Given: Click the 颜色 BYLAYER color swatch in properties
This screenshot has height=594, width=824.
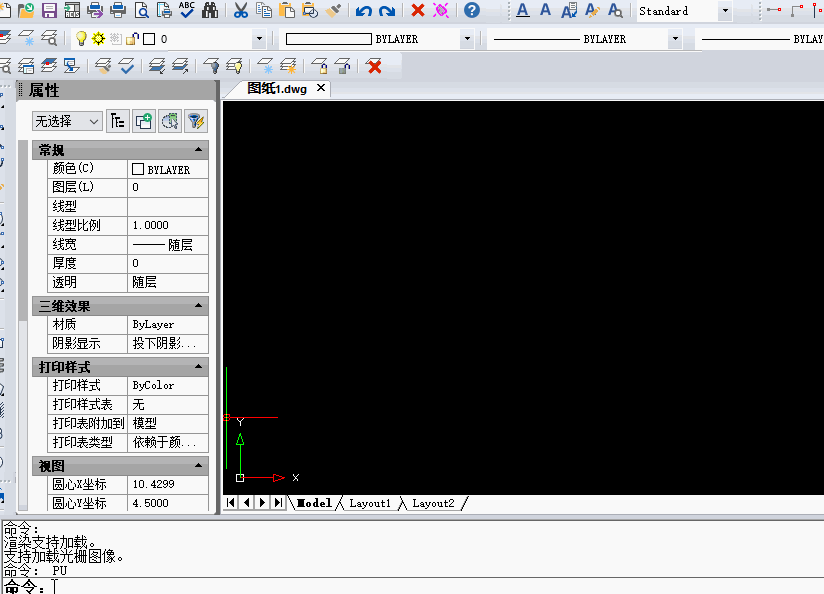Looking at the screenshot, I should (x=138, y=169).
